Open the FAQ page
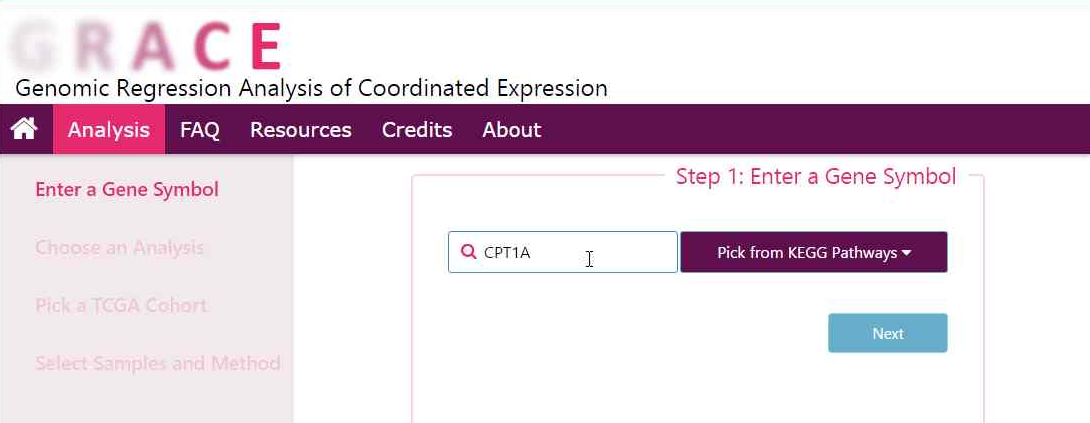This screenshot has height=423, width=1090. pyautogui.click(x=199, y=130)
